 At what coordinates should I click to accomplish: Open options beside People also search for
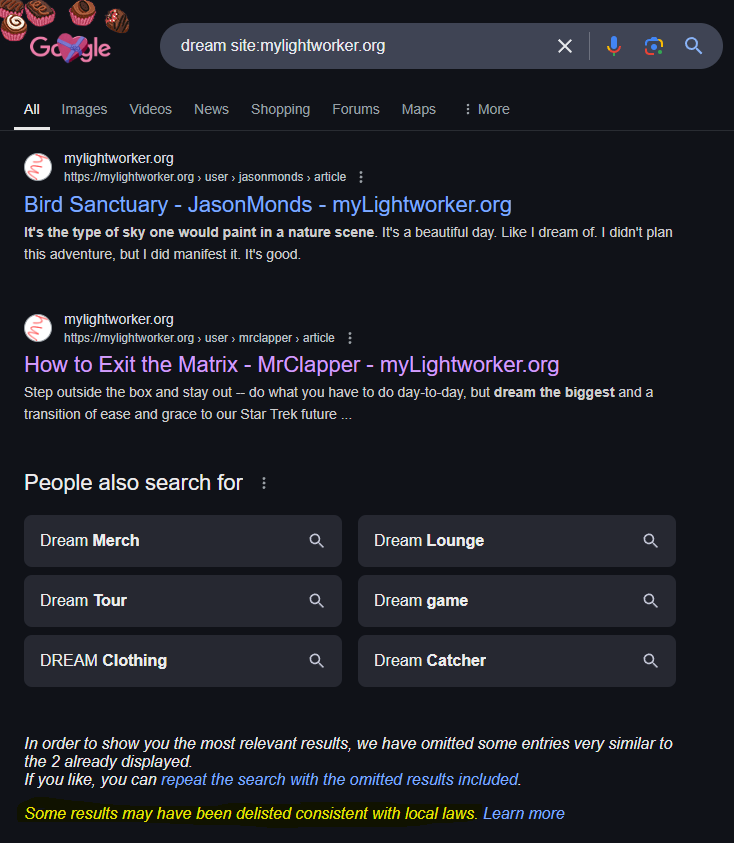[x=264, y=483]
